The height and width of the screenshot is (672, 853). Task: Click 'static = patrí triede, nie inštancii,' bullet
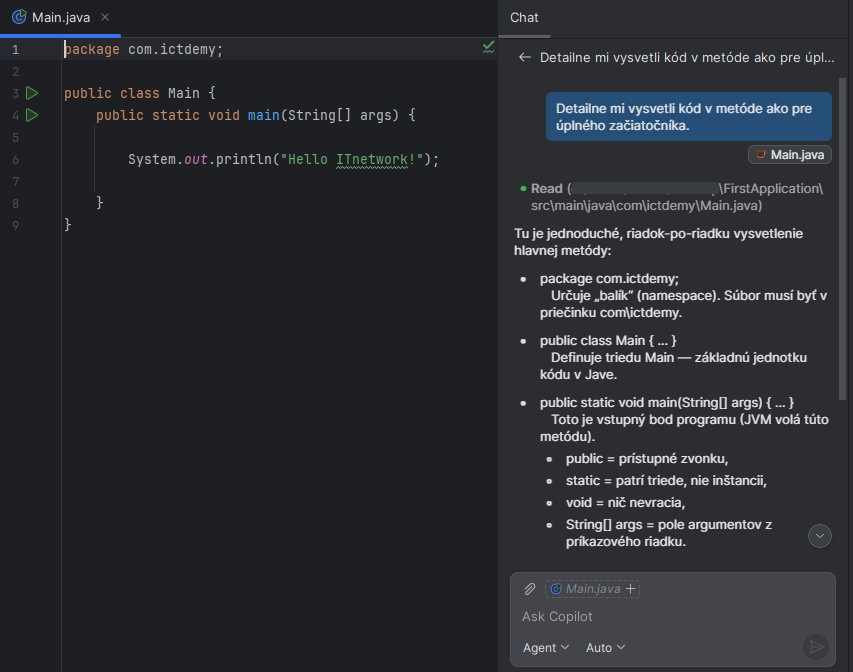(x=666, y=480)
